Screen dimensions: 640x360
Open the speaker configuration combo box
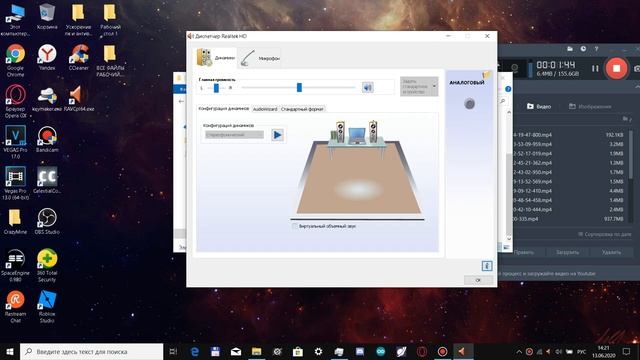point(234,135)
